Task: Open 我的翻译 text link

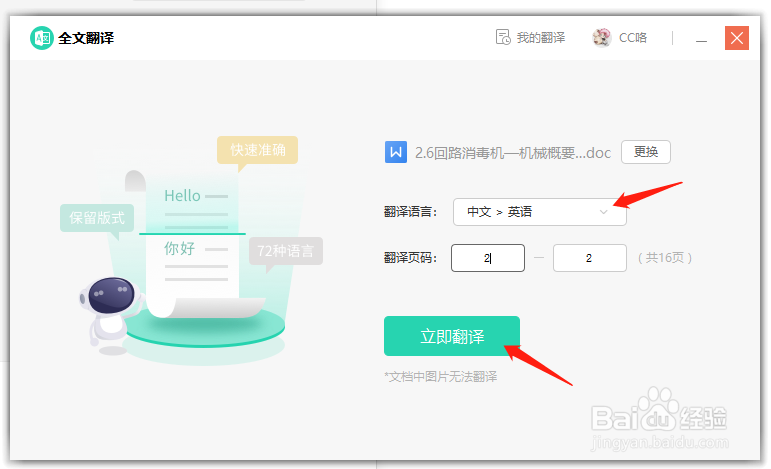Action: (541, 38)
